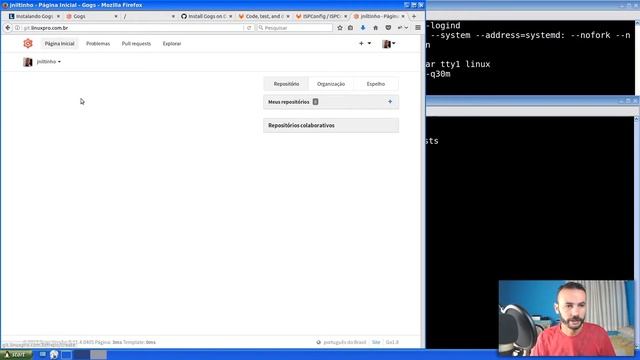Click the Firefox back arrow button
The image size is (640, 360).
(7, 28)
